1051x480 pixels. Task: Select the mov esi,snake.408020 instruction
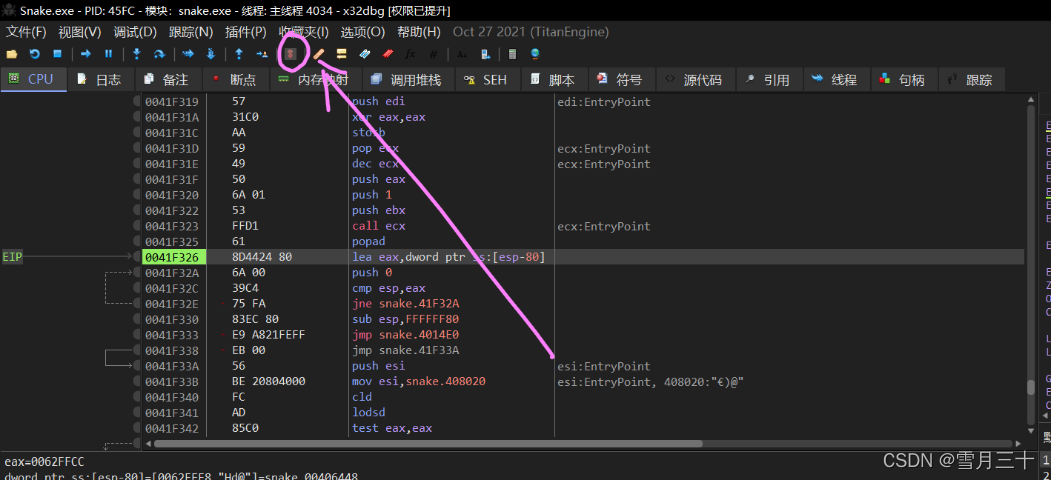[418, 381]
